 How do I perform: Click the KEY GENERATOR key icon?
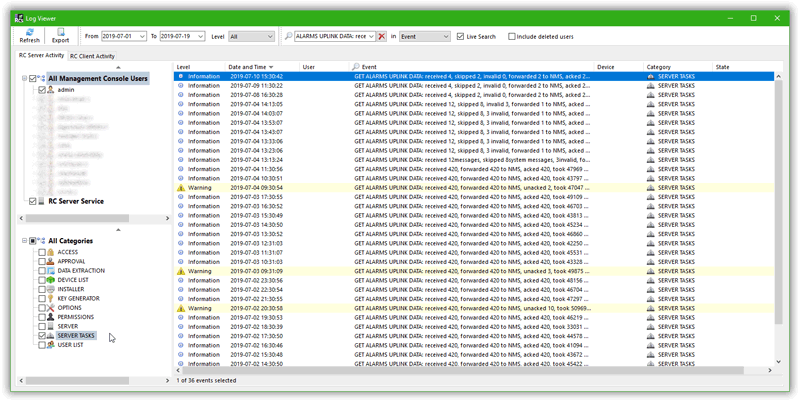tap(51, 298)
